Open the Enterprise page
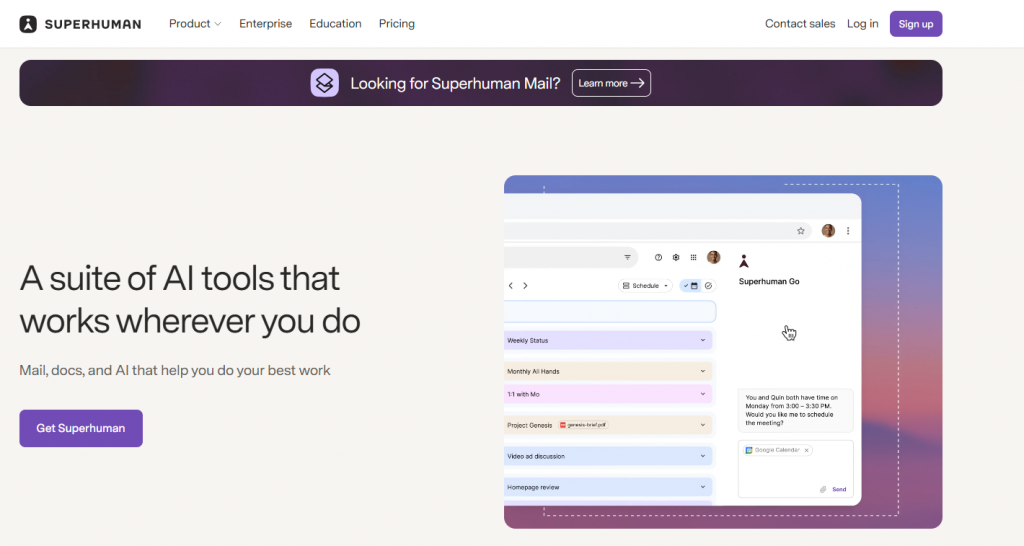The height and width of the screenshot is (546, 1024). point(265,24)
